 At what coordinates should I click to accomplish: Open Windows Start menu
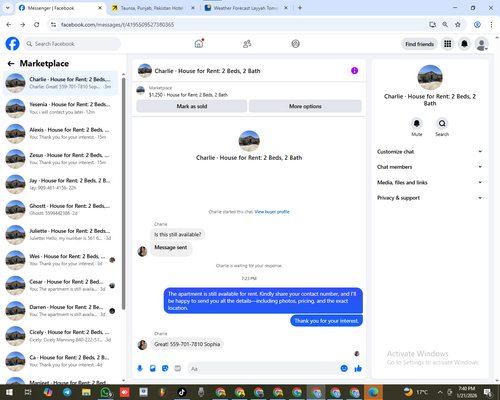coord(9,392)
